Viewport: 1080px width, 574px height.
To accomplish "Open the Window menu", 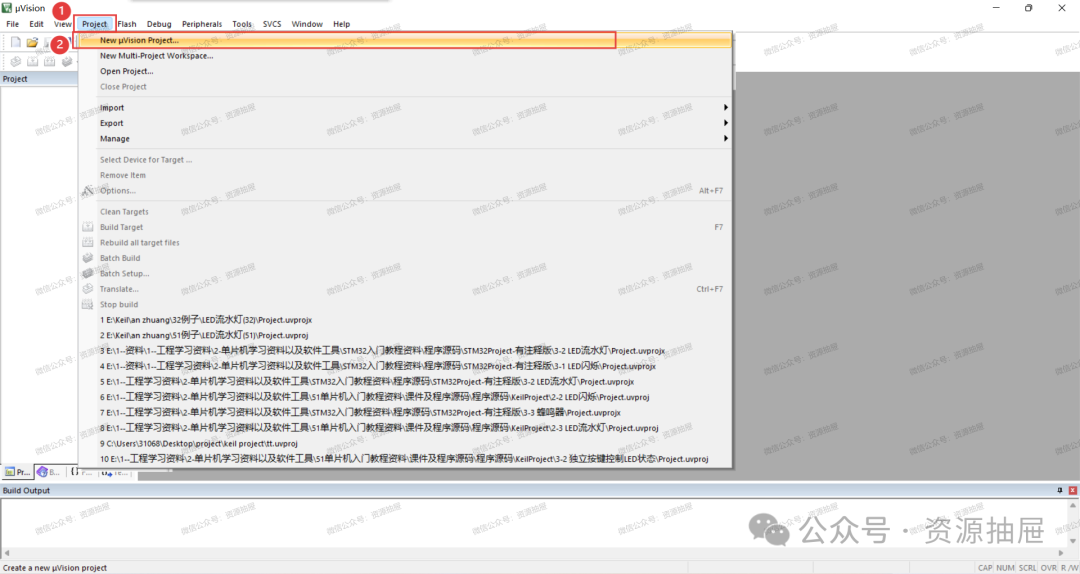I will coord(307,24).
